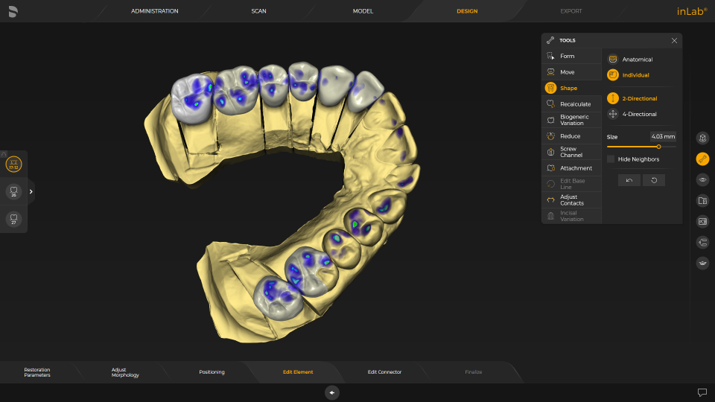Open the Screw Channel tool
The image size is (715, 402).
pos(570,152)
